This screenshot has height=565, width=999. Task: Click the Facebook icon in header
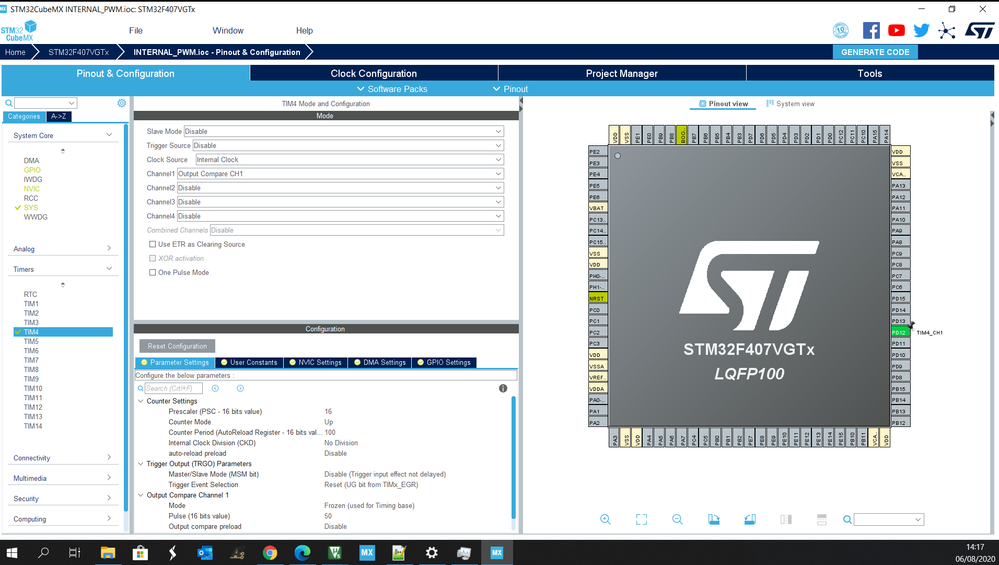[x=871, y=30]
